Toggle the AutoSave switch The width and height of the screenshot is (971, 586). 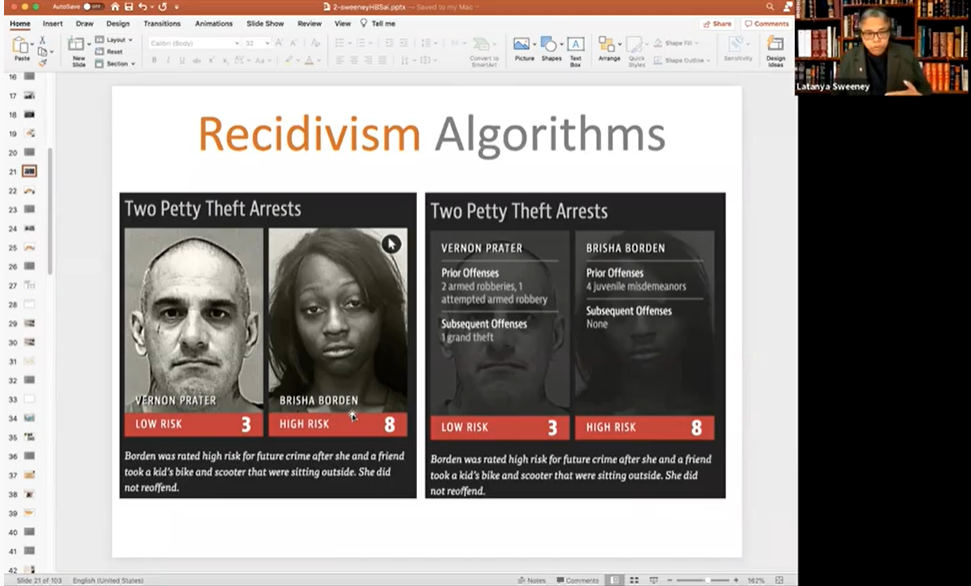[x=93, y=7]
